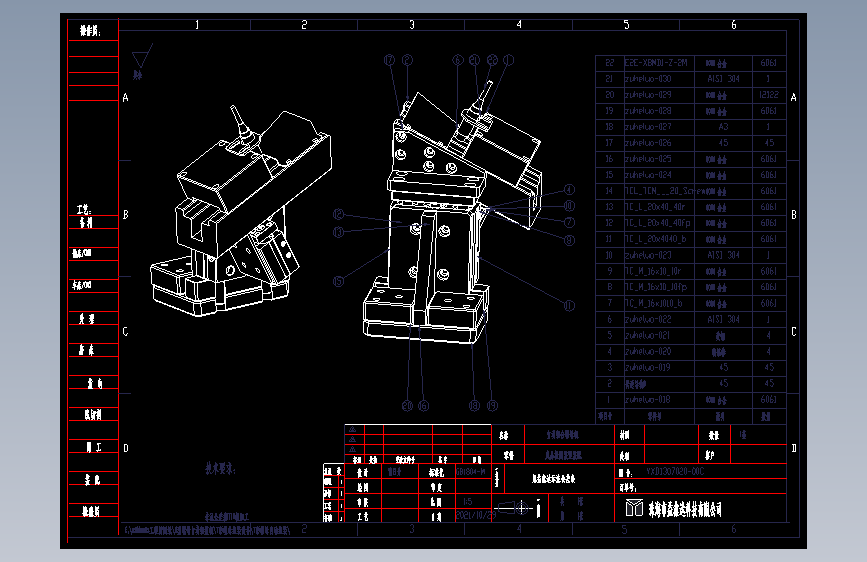Select part balloon 15 on the assembly view
867x562 pixels.
(338, 281)
